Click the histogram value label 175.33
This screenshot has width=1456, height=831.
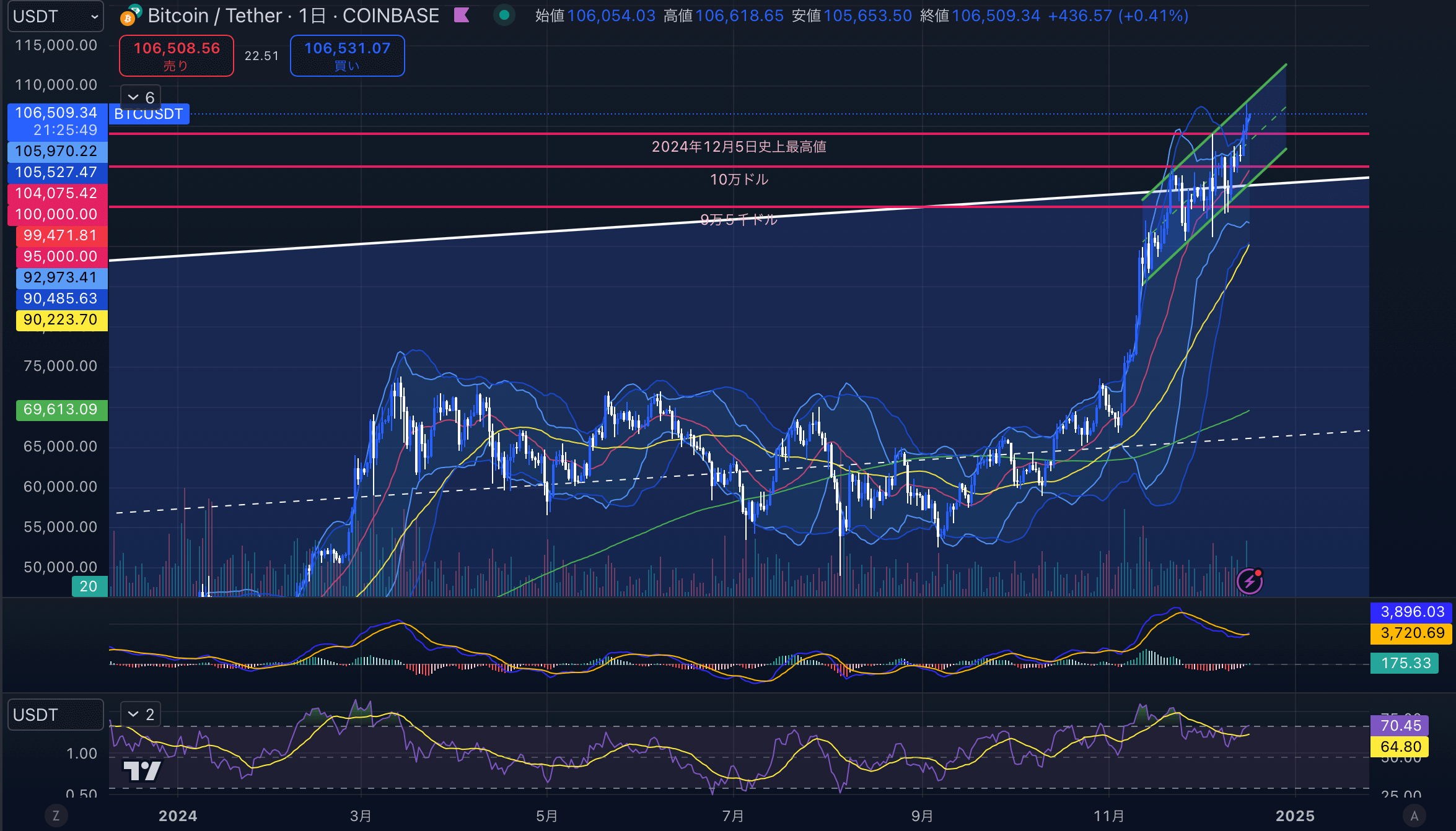(x=1404, y=663)
